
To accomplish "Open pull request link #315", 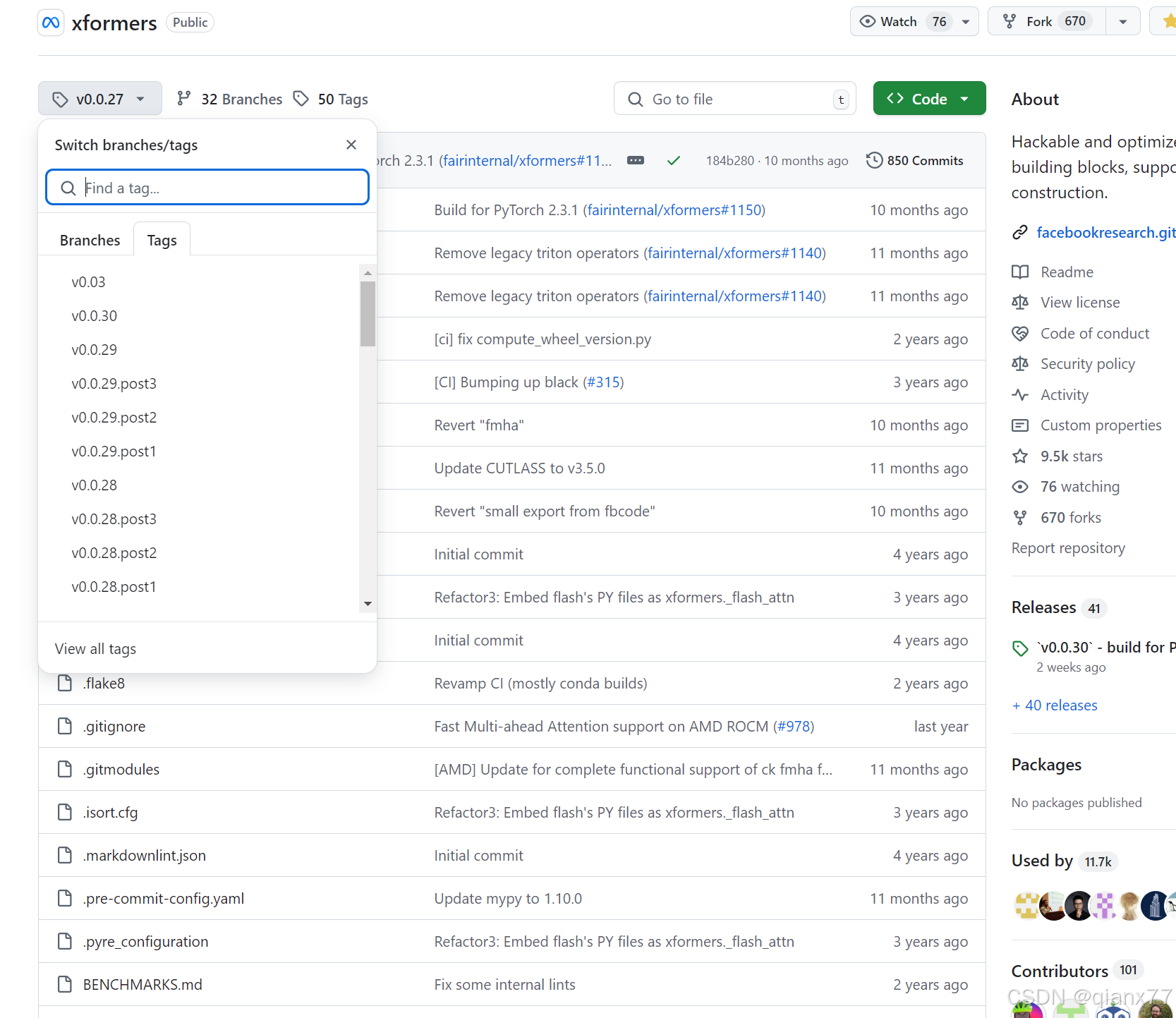I will 603,382.
